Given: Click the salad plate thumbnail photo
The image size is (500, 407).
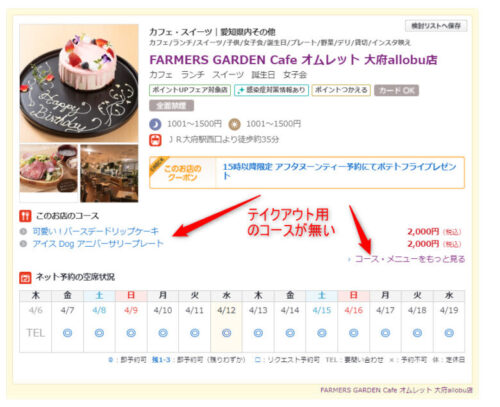Looking at the screenshot, I should pos(49,173).
